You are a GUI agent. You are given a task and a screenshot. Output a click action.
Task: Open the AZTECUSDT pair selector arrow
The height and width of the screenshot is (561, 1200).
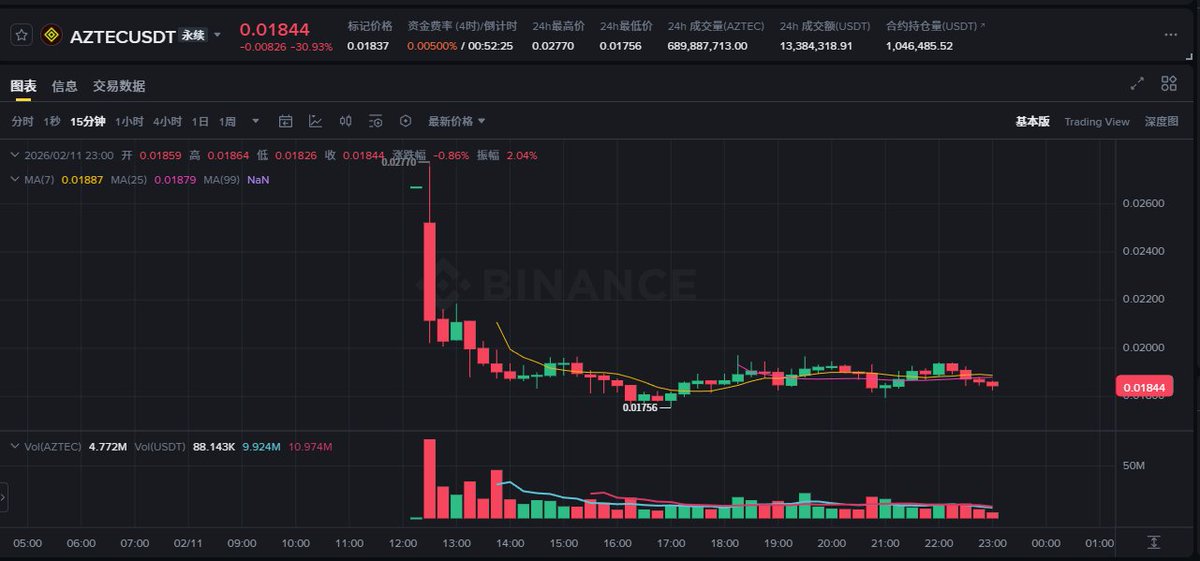point(218,35)
